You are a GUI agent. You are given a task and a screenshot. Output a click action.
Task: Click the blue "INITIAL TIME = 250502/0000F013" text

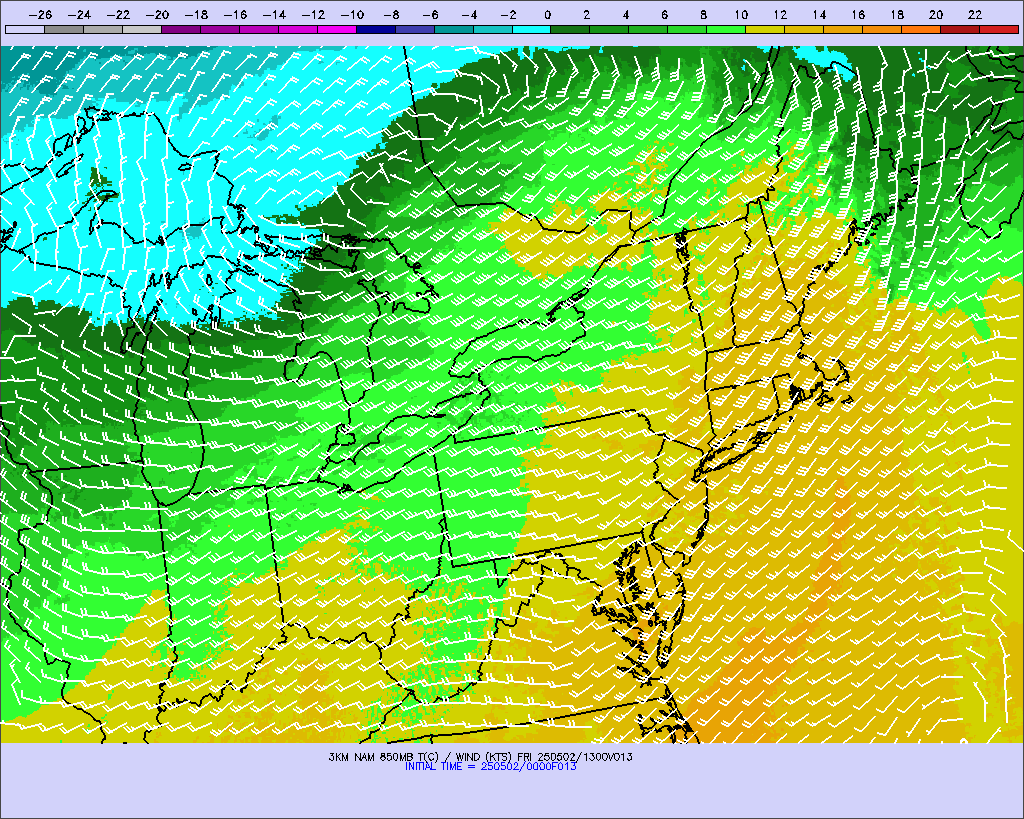point(490,767)
